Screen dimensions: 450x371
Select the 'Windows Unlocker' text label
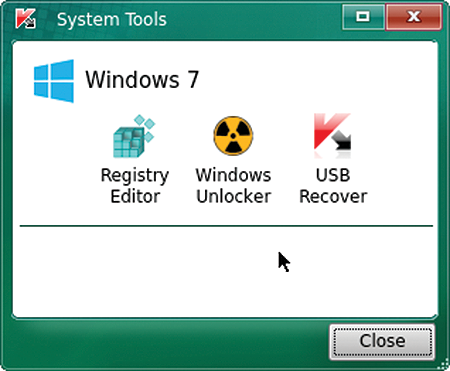pyautogui.click(x=233, y=185)
